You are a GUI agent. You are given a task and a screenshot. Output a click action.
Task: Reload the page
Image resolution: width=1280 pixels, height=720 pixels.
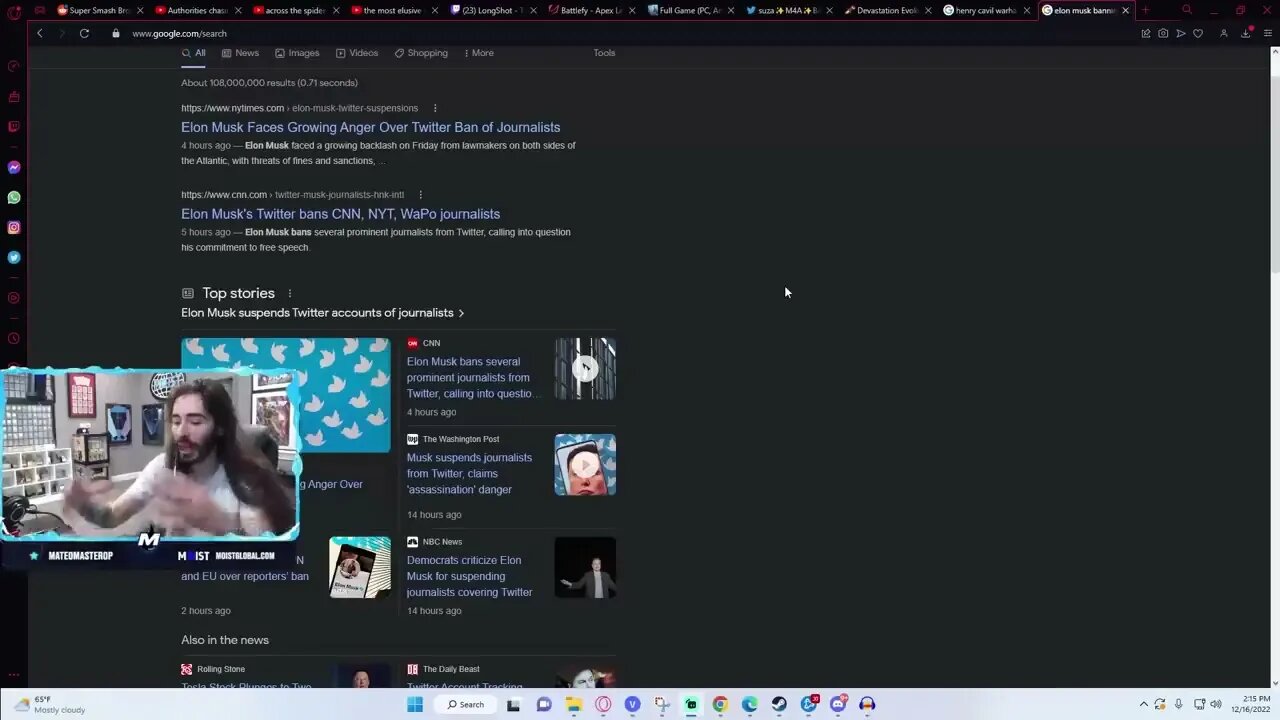(x=84, y=33)
